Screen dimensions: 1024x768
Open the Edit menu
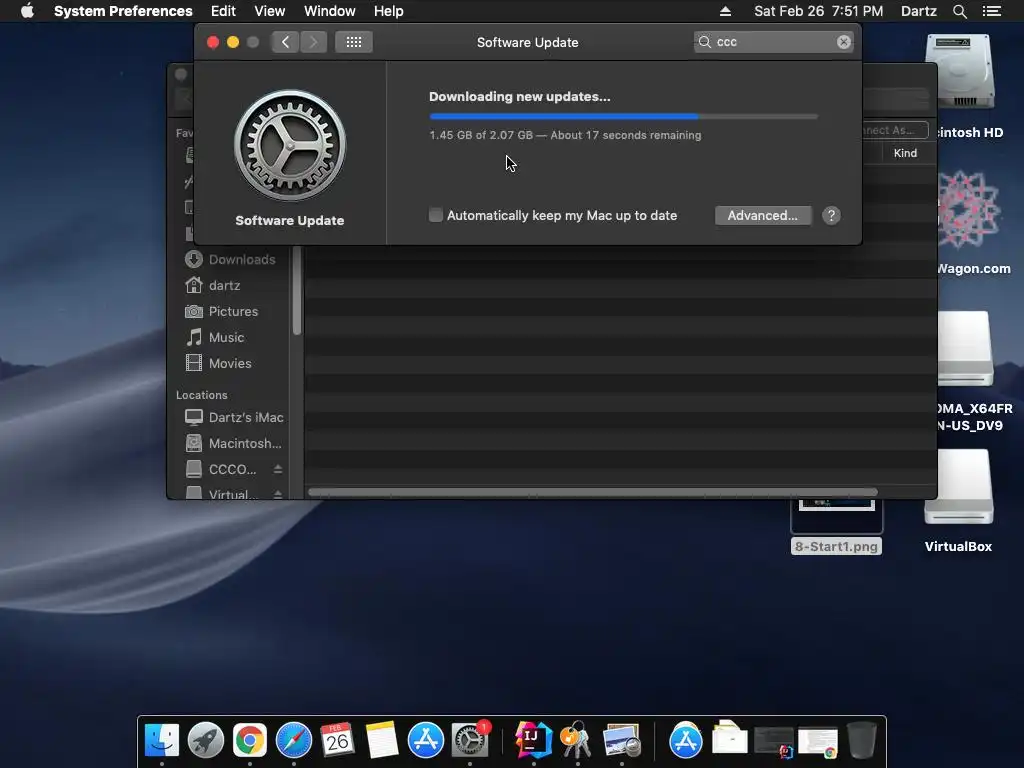click(223, 11)
